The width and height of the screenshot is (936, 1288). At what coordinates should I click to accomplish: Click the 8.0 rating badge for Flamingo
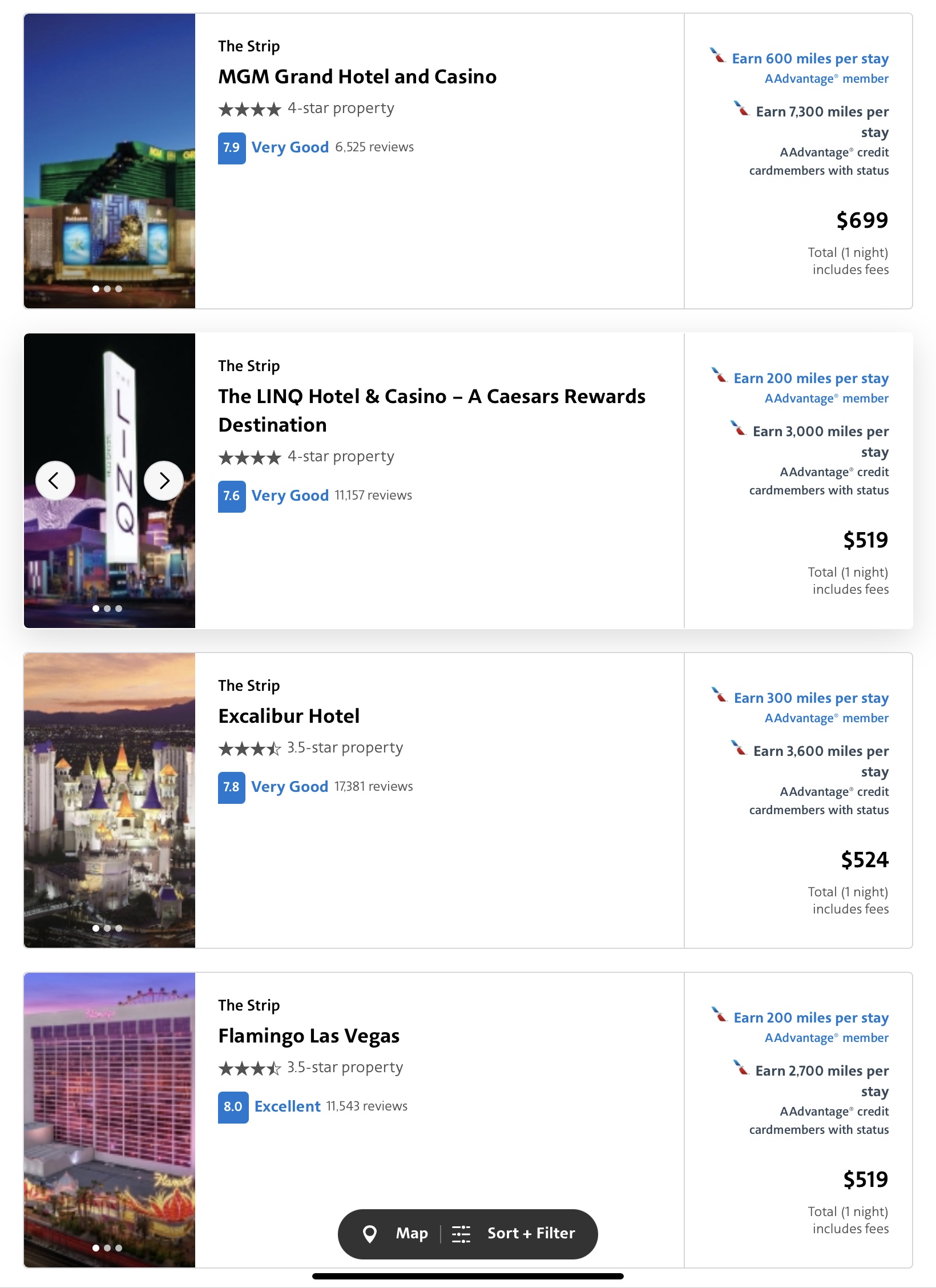point(233,1107)
